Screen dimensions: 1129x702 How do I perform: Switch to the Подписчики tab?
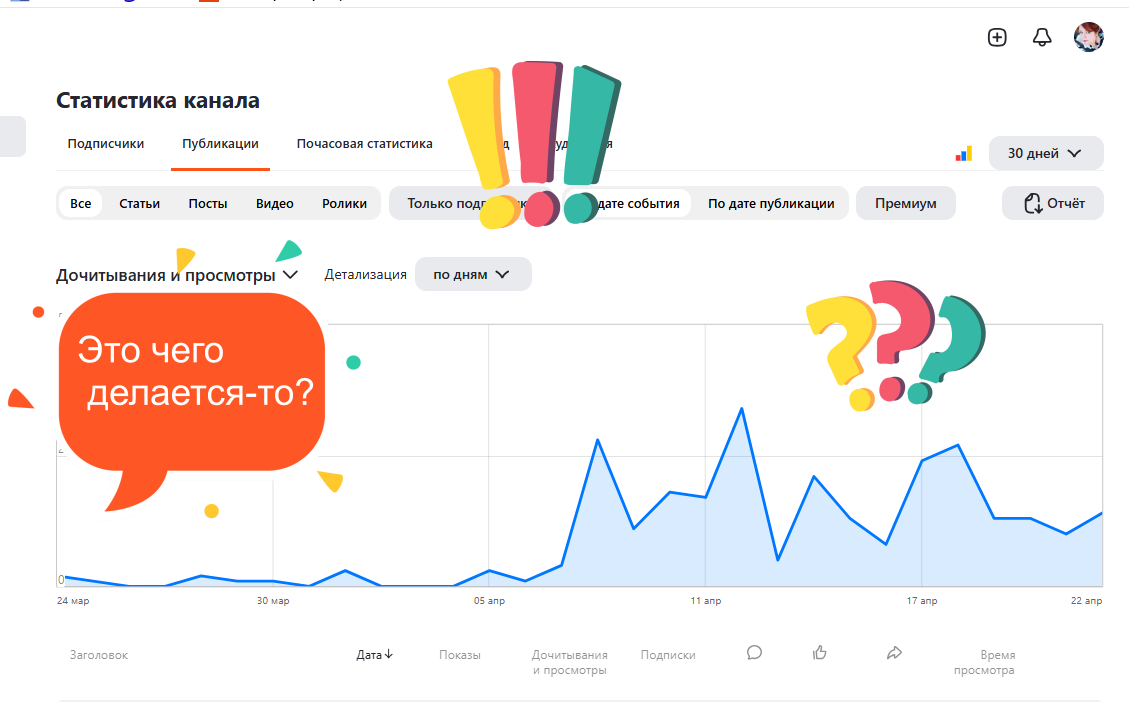click(106, 143)
